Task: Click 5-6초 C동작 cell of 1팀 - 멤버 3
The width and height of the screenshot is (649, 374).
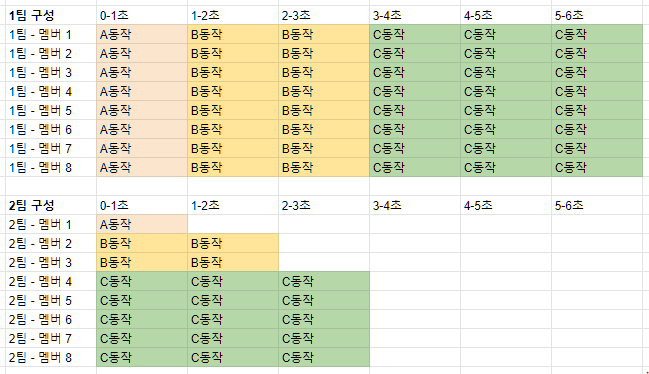Action: pyautogui.click(x=597, y=72)
